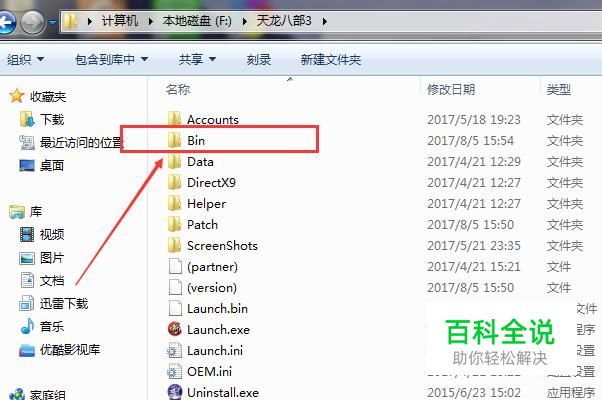The height and width of the screenshot is (400, 602).
Task: Select the Launch.bin file icon
Action: click(x=175, y=308)
